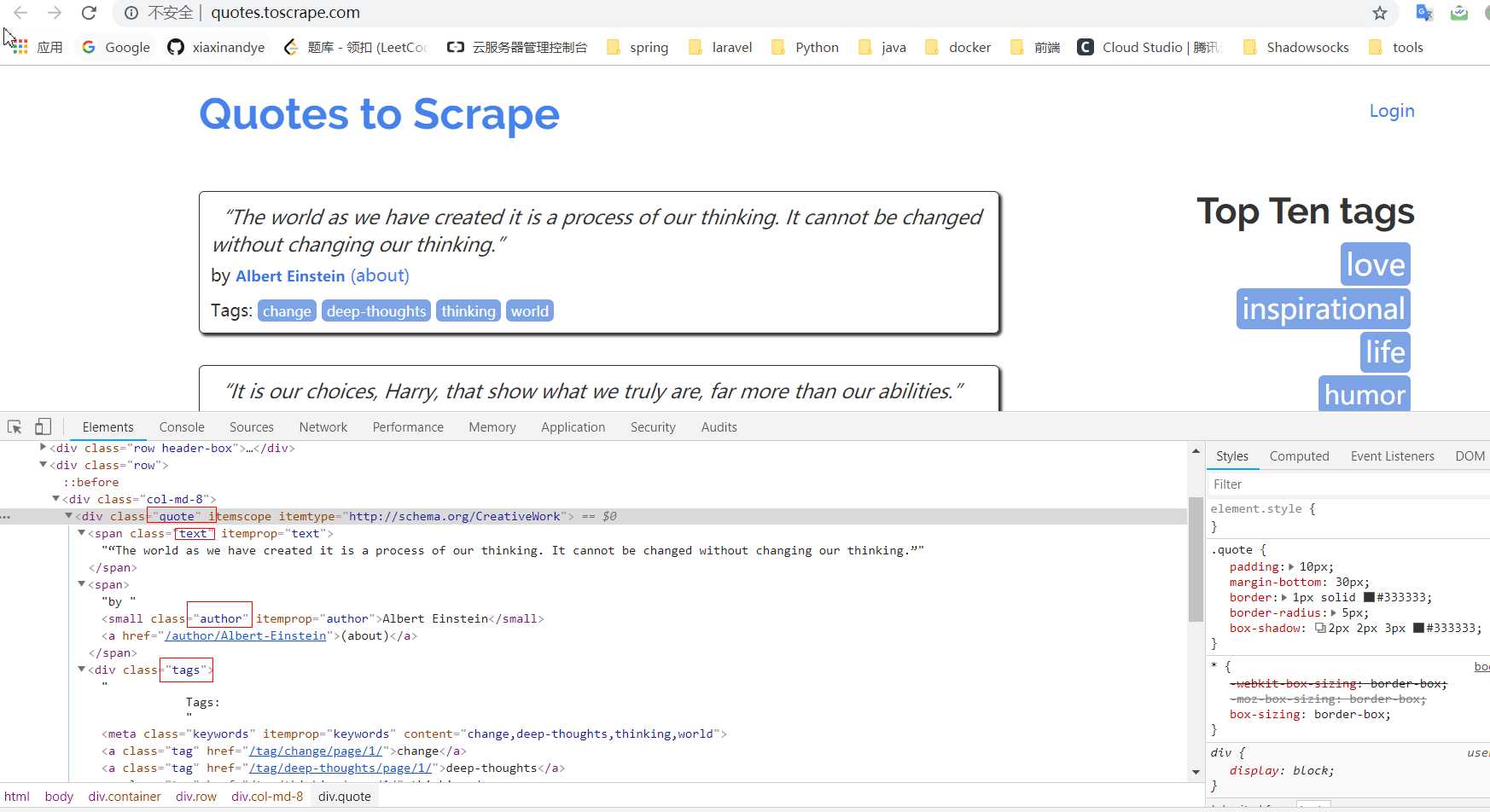The width and height of the screenshot is (1490, 812).
Task: Open the box-shadow editor icon
Action: tap(1320, 628)
